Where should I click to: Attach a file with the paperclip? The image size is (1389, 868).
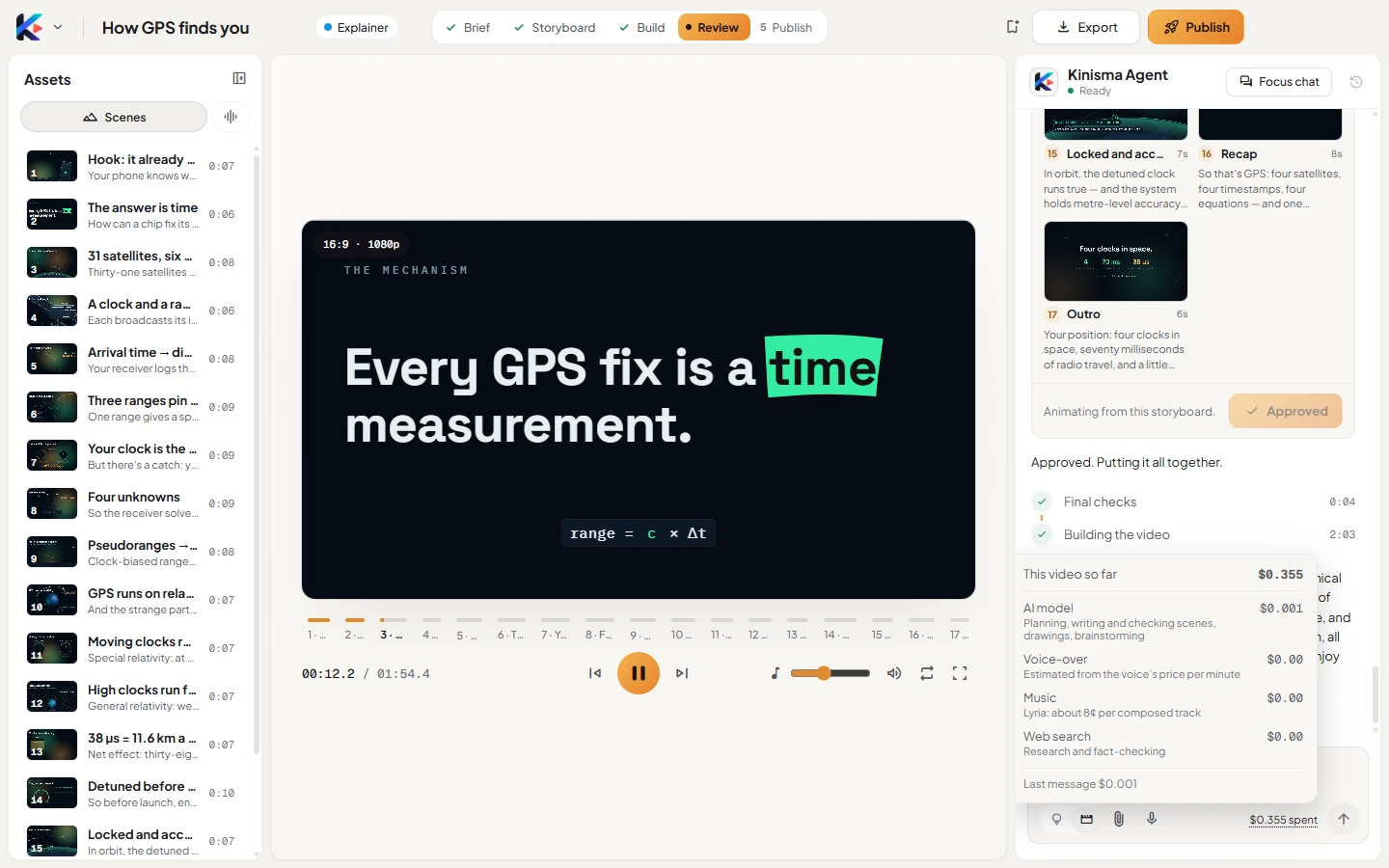(x=1119, y=819)
